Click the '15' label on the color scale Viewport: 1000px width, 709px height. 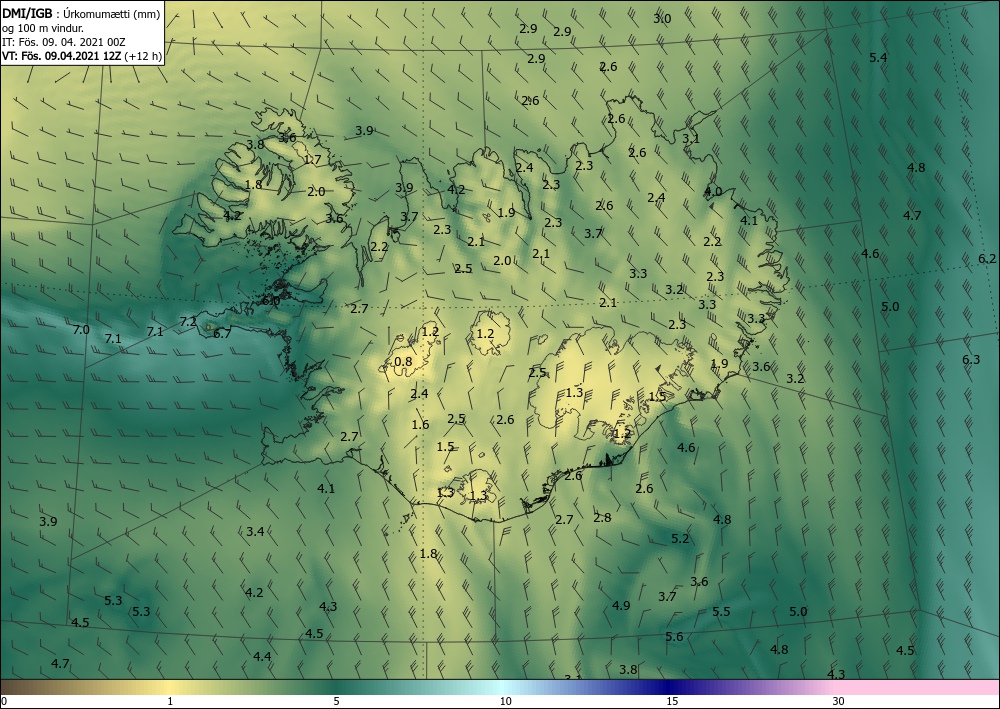[672, 701]
